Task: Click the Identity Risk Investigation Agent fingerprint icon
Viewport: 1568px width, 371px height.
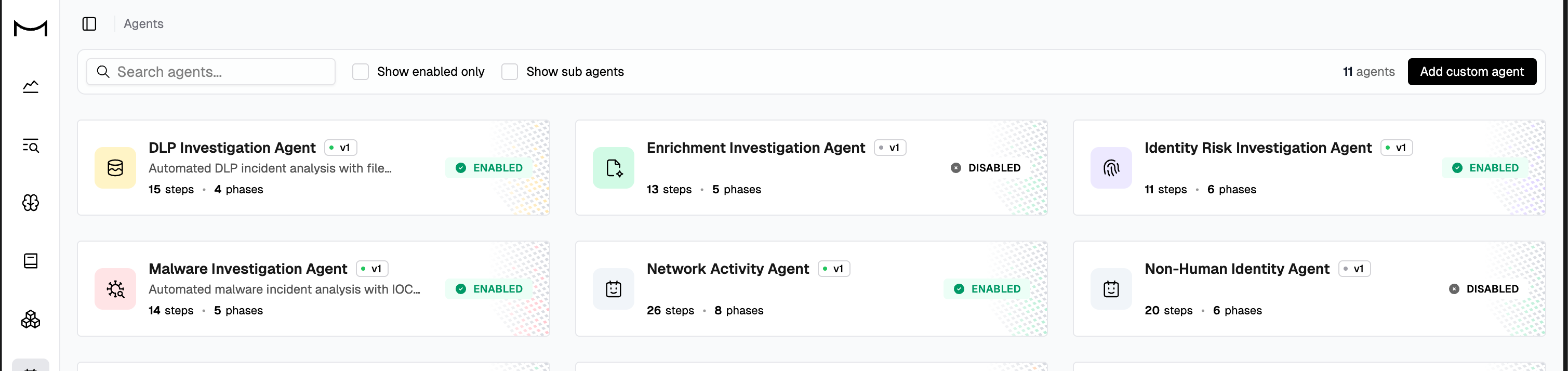Action: tap(1111, 167)
